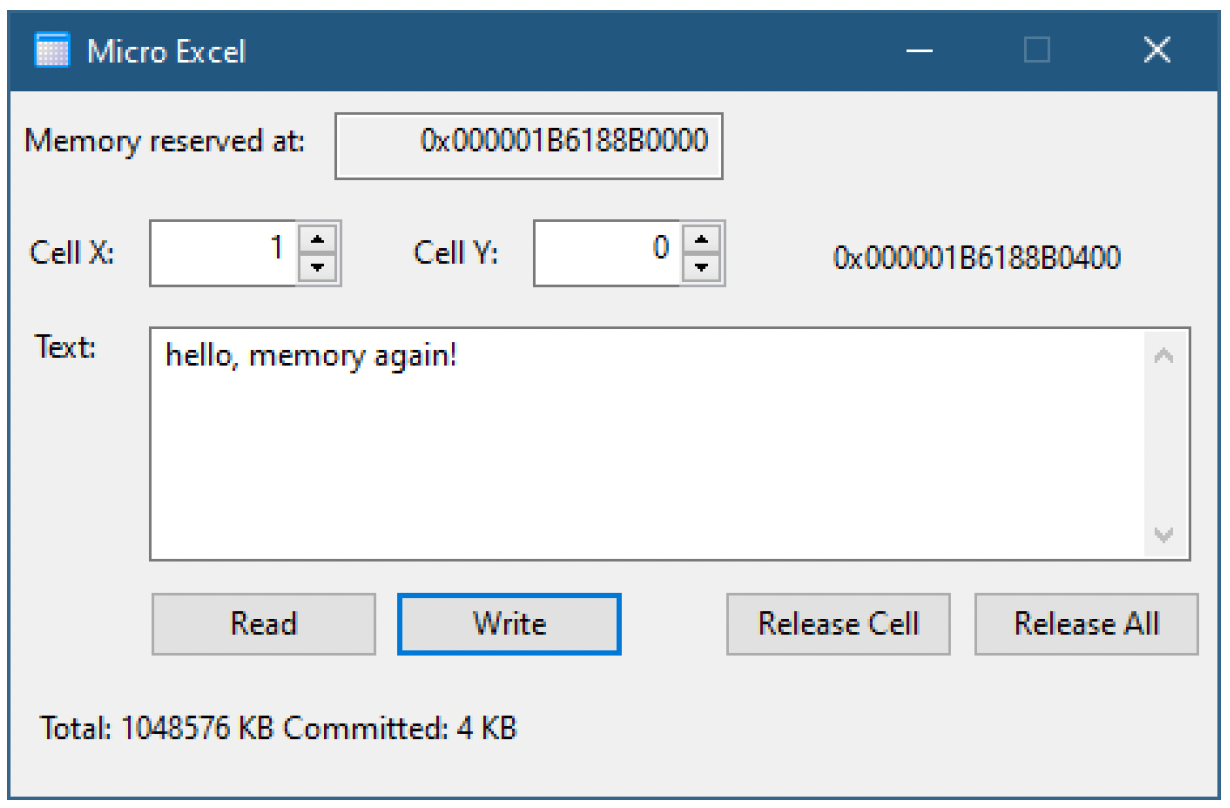Click inside the Text multiline box
The height and width of the screenshot is (808, 1230).
point(646,443)
